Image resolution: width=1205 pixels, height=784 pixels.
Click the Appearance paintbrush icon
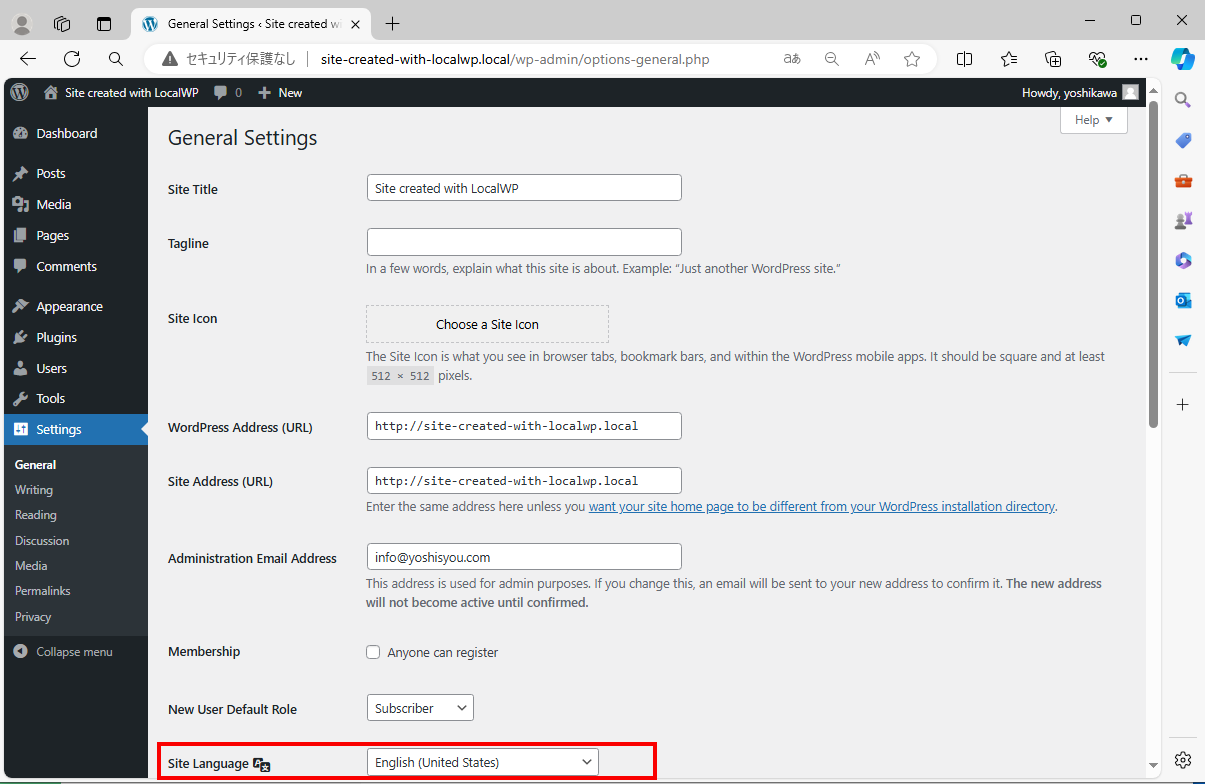(20, 306)
